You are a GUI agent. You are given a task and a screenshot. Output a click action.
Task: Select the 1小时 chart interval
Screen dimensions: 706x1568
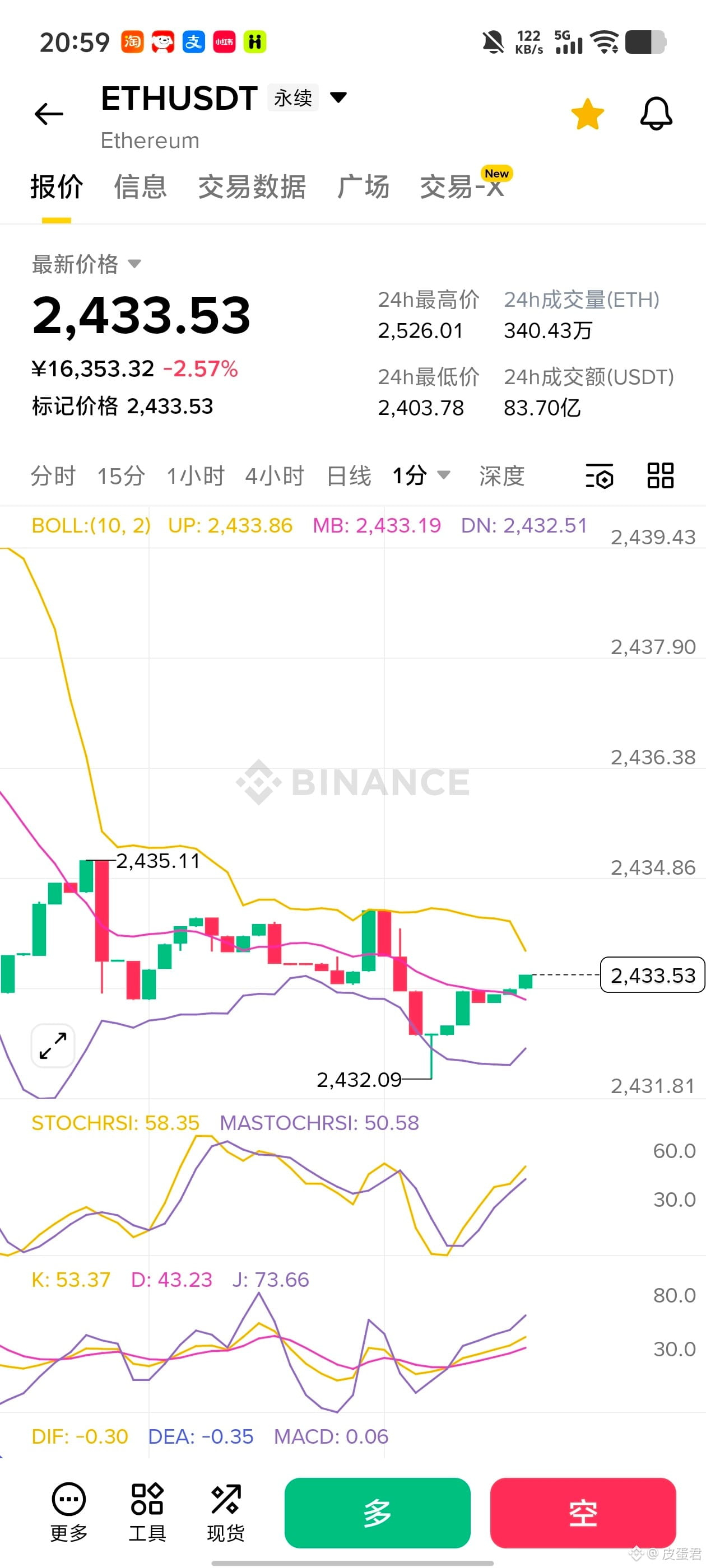[196, 476]
